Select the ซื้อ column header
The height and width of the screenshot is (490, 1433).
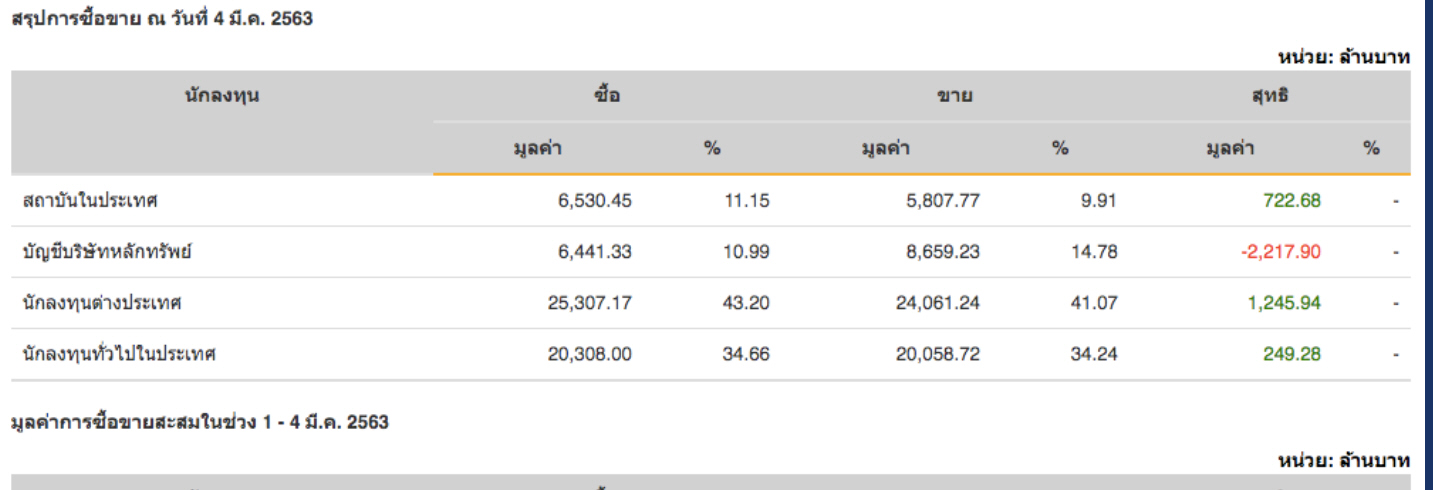[x=606, y=96]
